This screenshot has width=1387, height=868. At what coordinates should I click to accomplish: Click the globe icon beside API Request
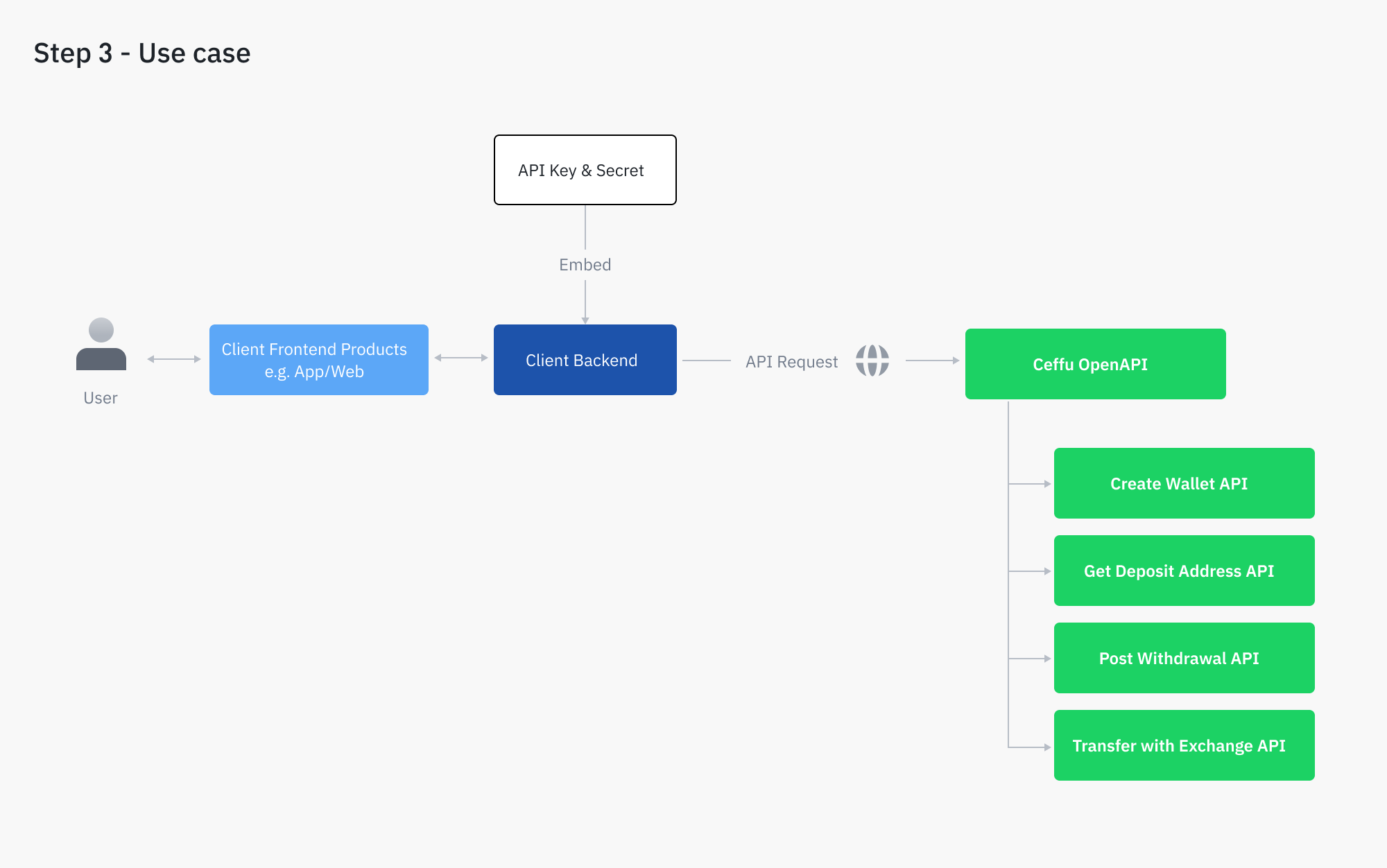(x=872, y=361)
